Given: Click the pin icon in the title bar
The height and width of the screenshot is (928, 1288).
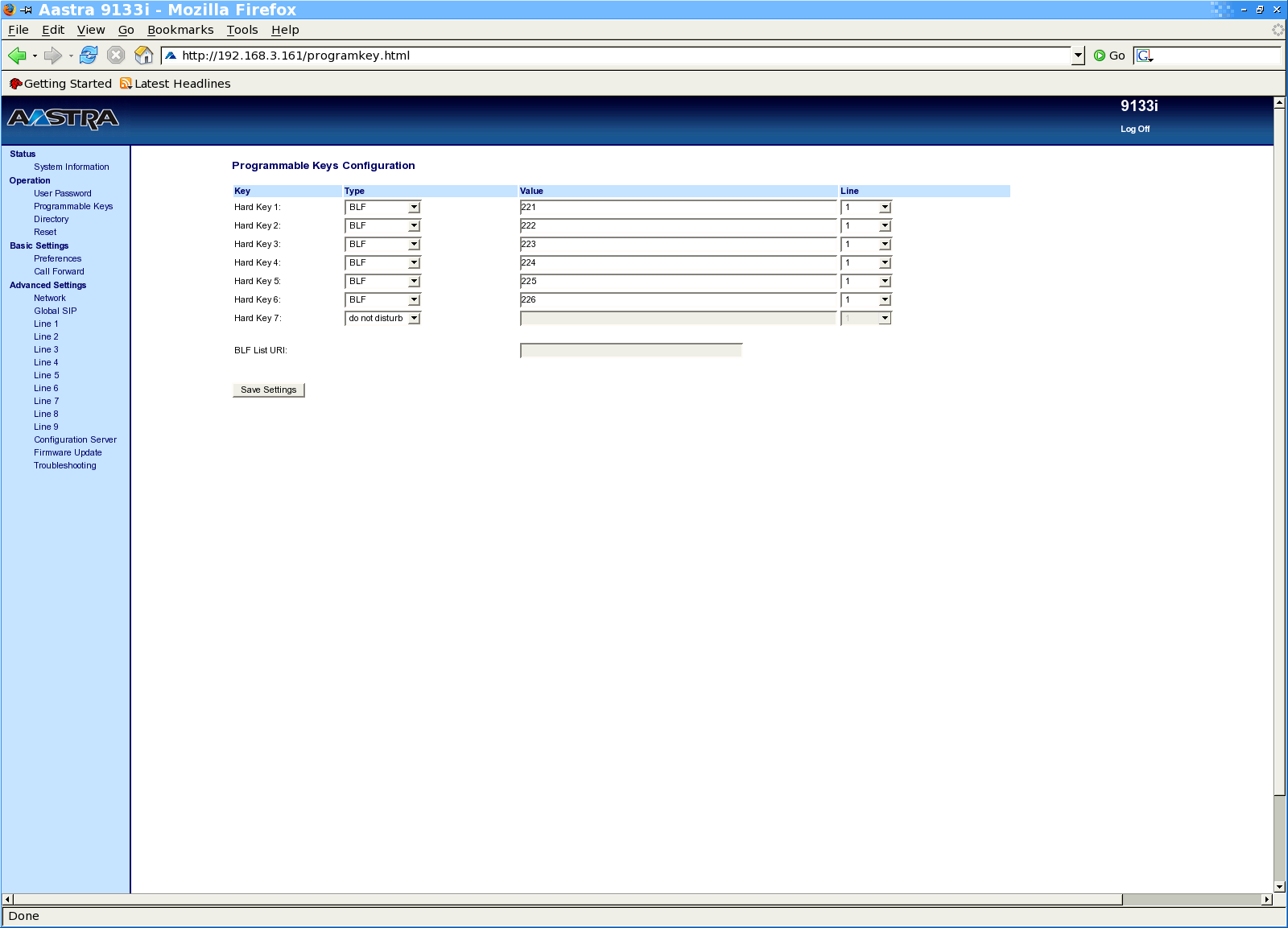Looking at the screenshot, I should tap(27, 10).
